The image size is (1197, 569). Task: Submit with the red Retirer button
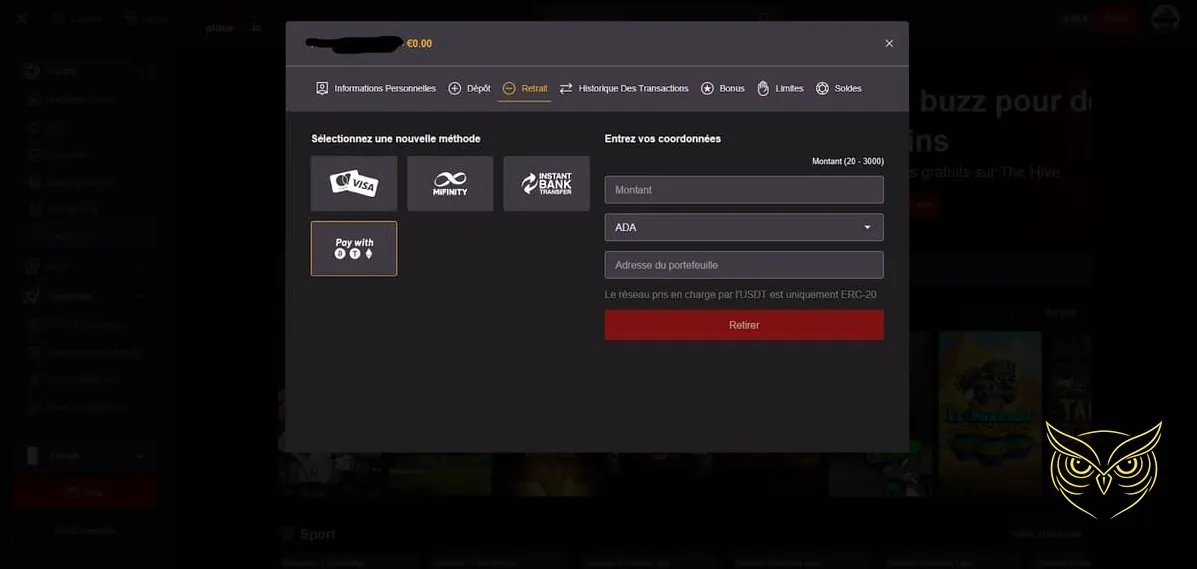(x=744, y=325)
